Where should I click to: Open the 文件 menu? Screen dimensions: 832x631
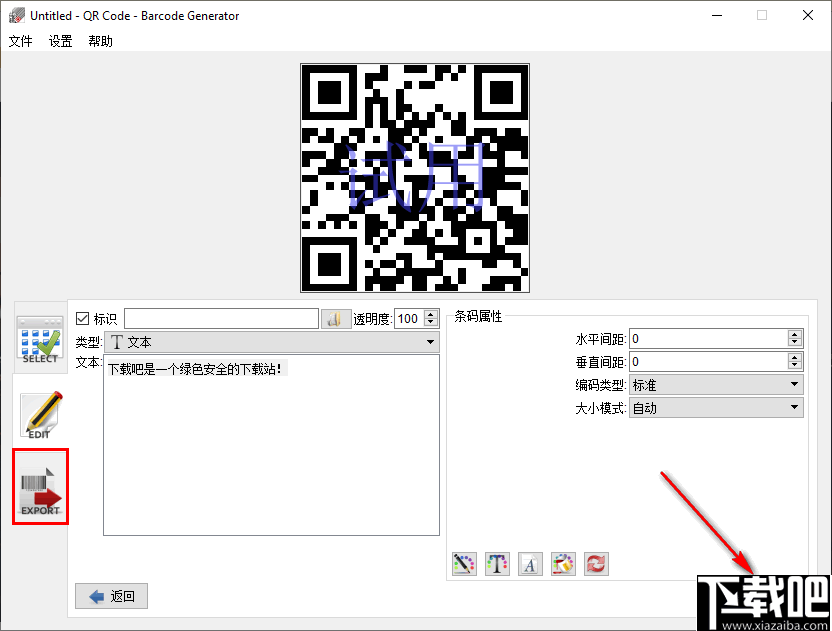[x=21, y=41]
